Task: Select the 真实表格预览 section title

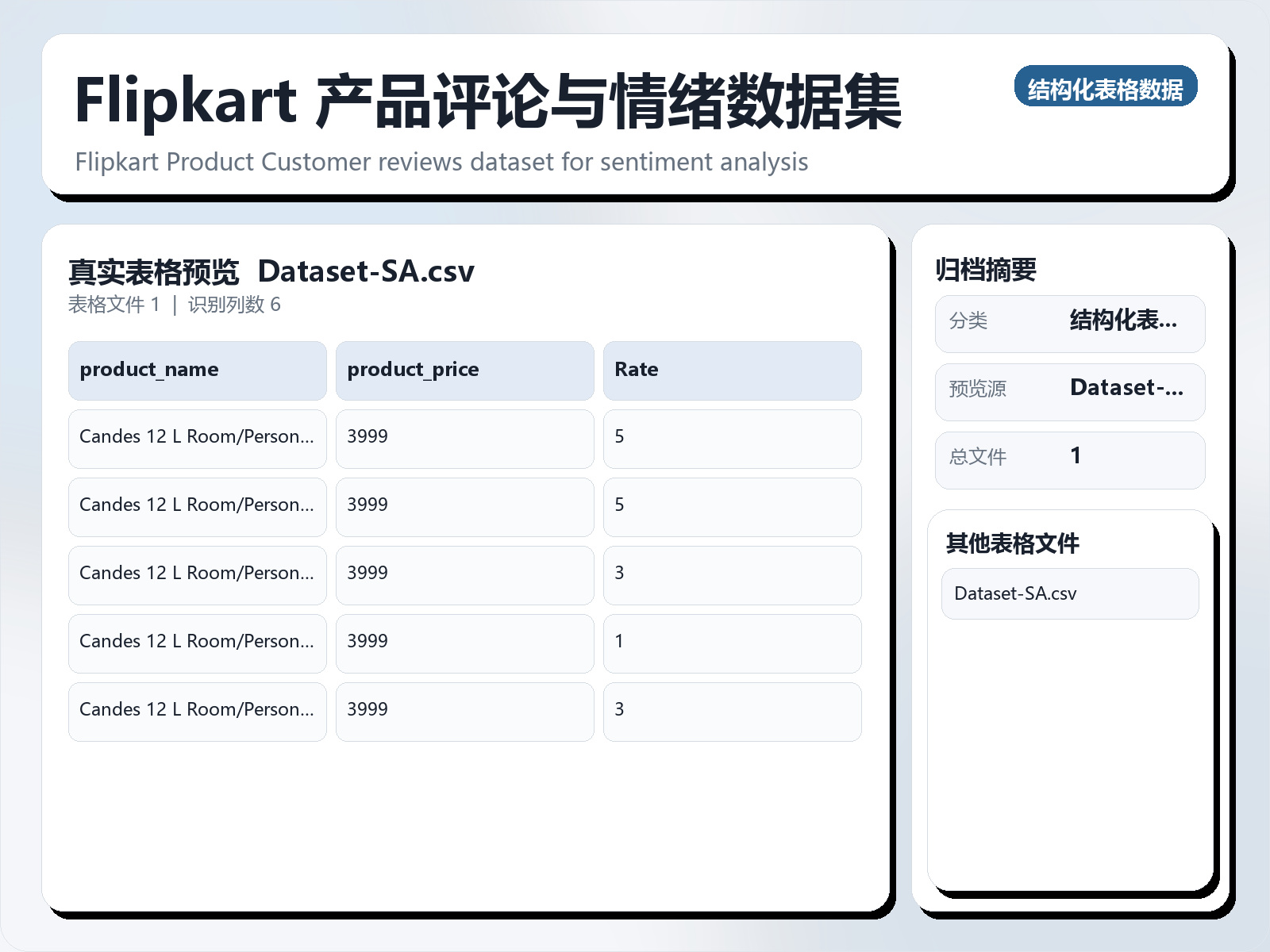Action: click(153, 271)
